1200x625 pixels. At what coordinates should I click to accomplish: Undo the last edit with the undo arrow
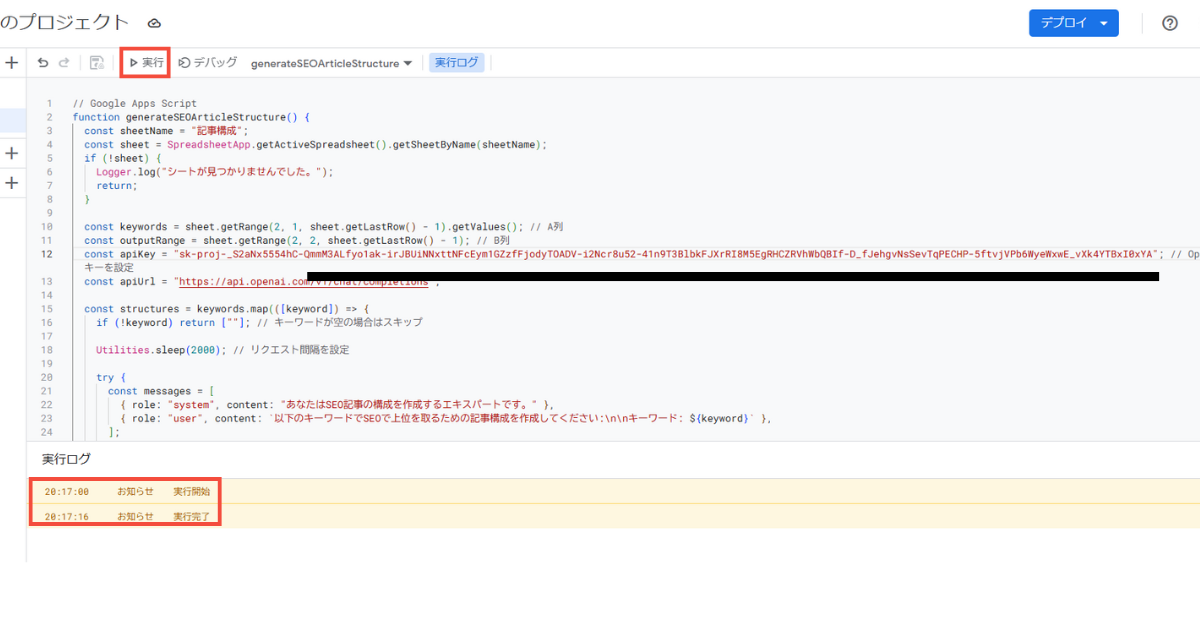43,63
